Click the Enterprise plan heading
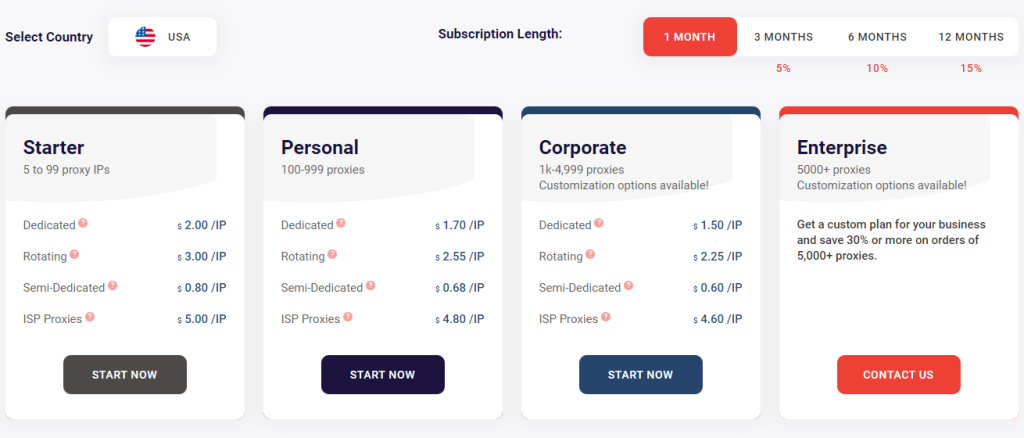The height and width of the screenshot is (438, 1024). click(x=842, y=148)
